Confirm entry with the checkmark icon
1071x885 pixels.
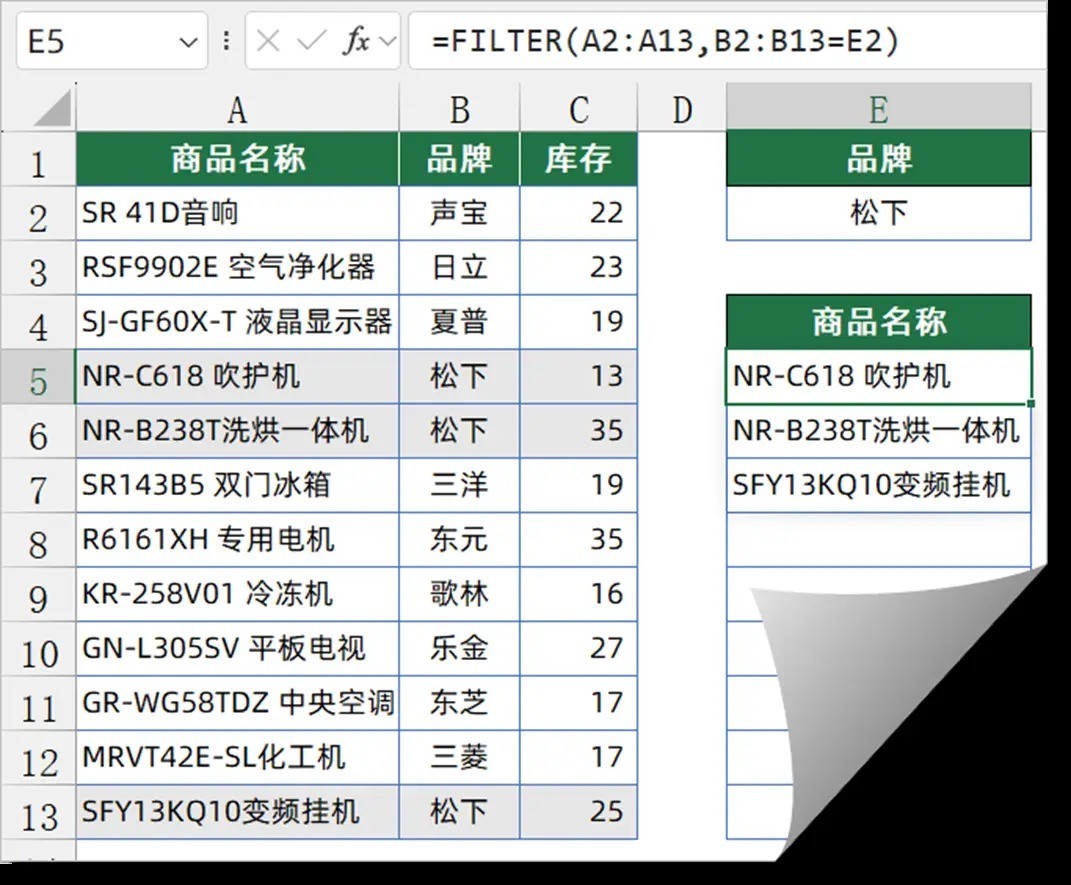pyautogui.click(x=311, y=42)
